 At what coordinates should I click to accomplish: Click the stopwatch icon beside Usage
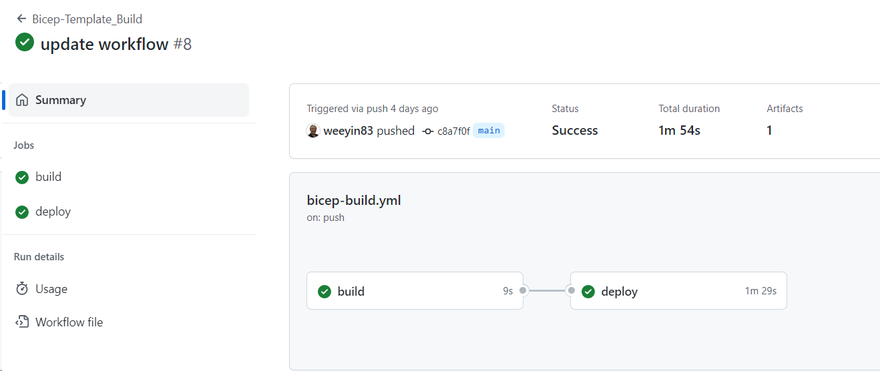(x=22, y=289)
